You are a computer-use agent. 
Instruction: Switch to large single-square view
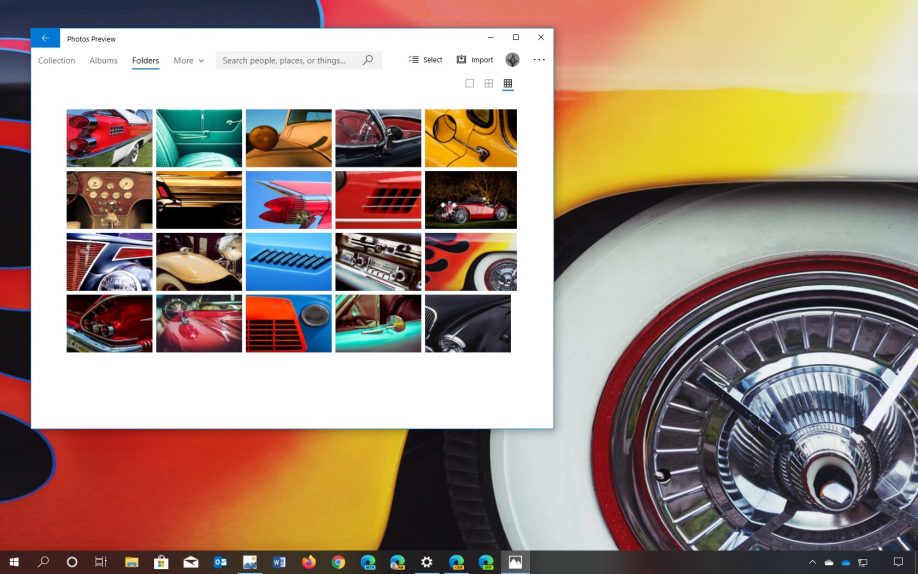coord(470,83)
